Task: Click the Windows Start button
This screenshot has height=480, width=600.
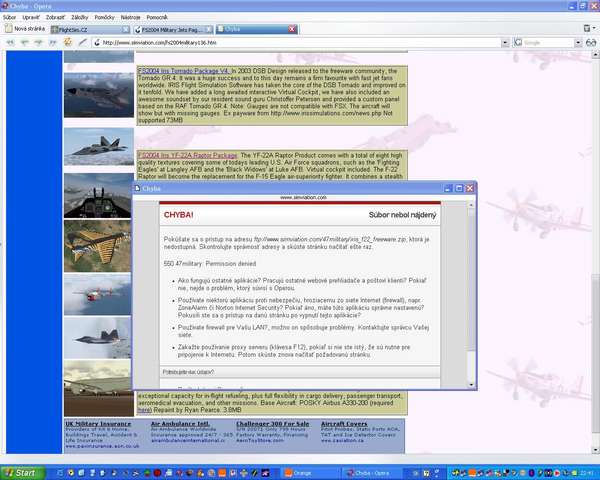Action: (20, 472)
